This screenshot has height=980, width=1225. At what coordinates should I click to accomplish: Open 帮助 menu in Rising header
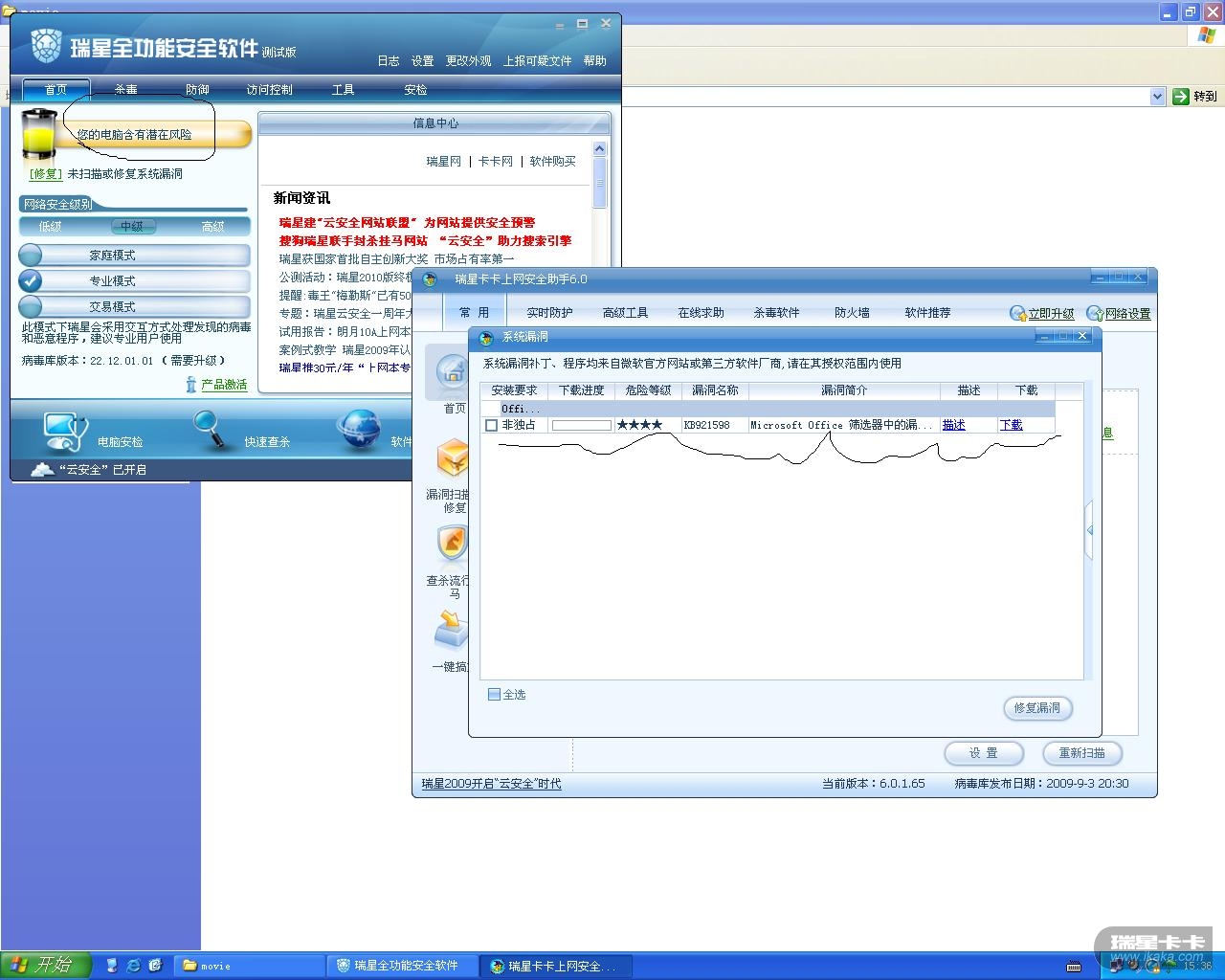[595, 61]
